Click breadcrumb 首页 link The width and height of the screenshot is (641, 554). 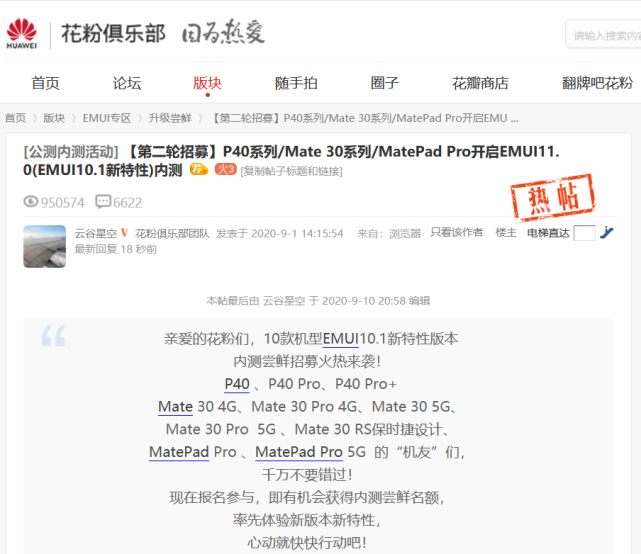pyautogui.click(x=16, y=118)
